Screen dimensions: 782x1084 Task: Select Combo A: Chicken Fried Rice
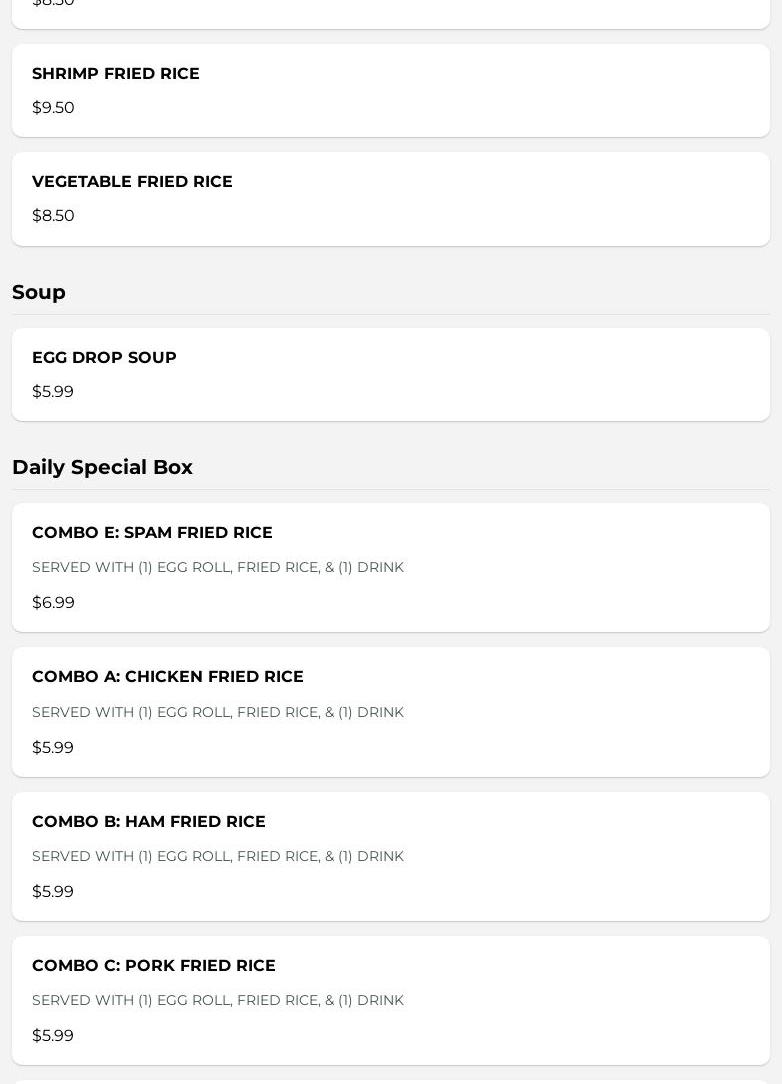(391, 712)
